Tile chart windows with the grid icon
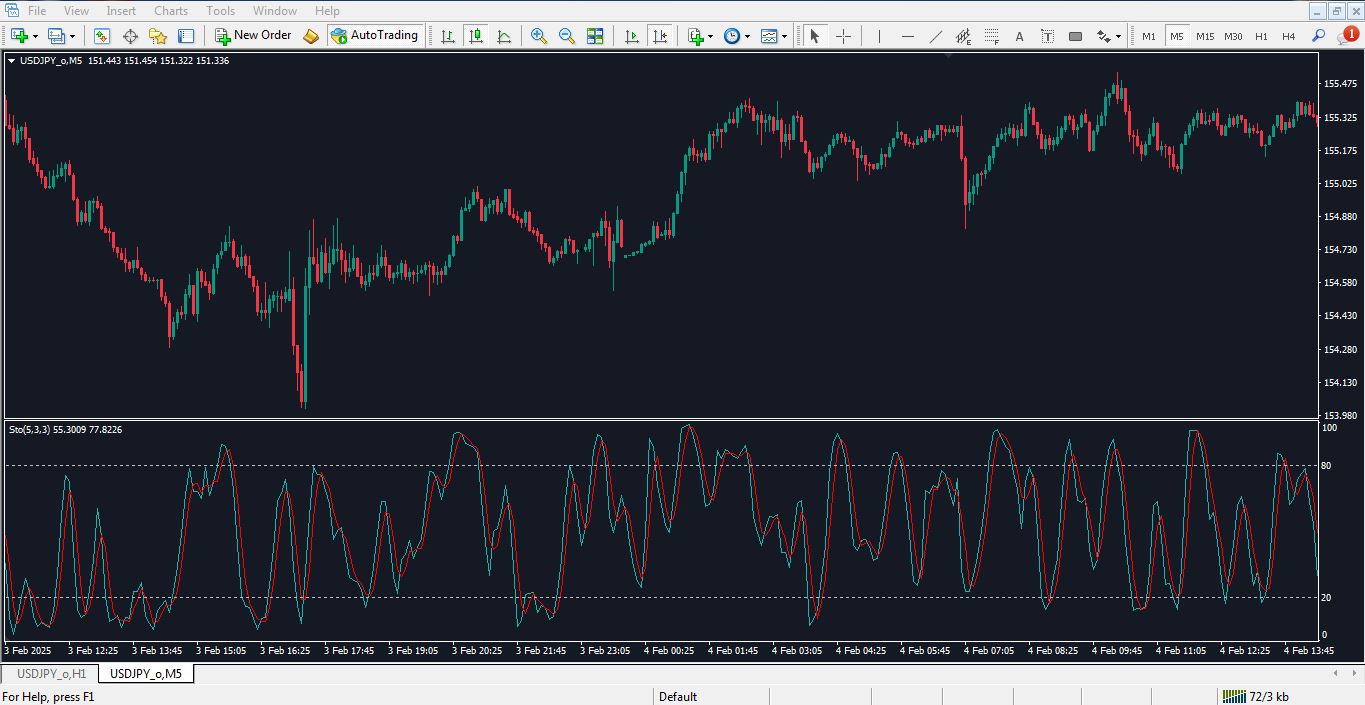Image resolution: width=1365 pixels, height=705 pixels. (595, 36)
